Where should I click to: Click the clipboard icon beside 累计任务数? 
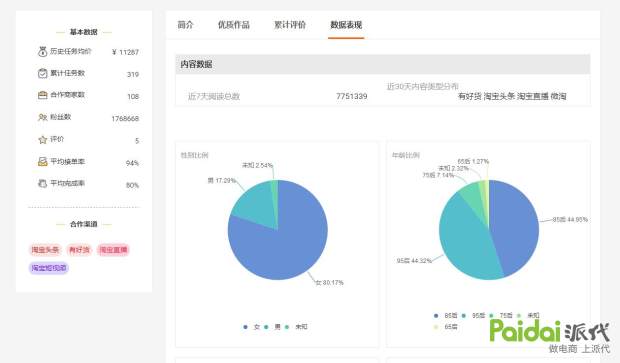click(42, 74)
